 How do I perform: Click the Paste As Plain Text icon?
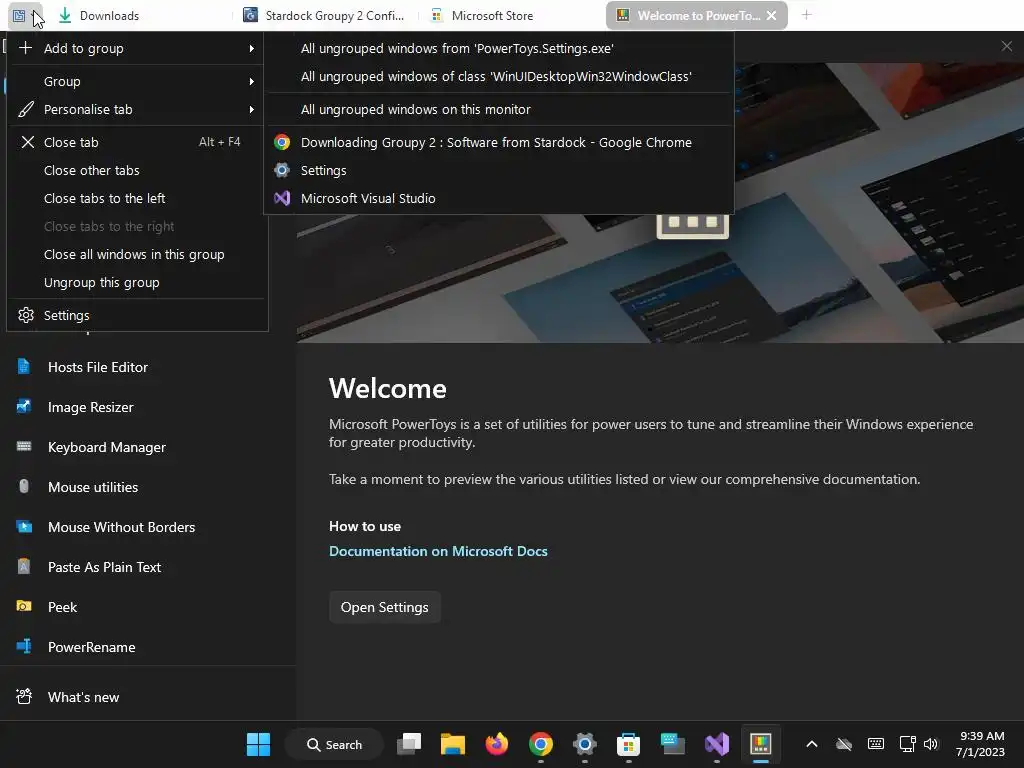click(x=24, y=566)
